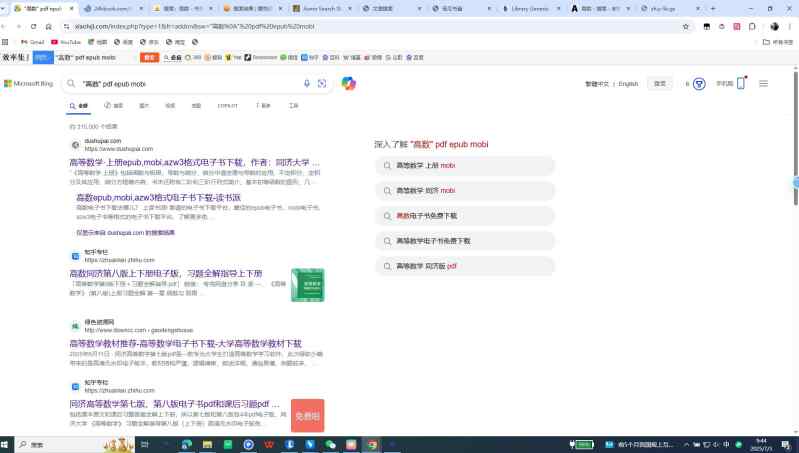Click the sign-in button in Bing header
This screenshot has width=799, height=453.
coord(659,84)
